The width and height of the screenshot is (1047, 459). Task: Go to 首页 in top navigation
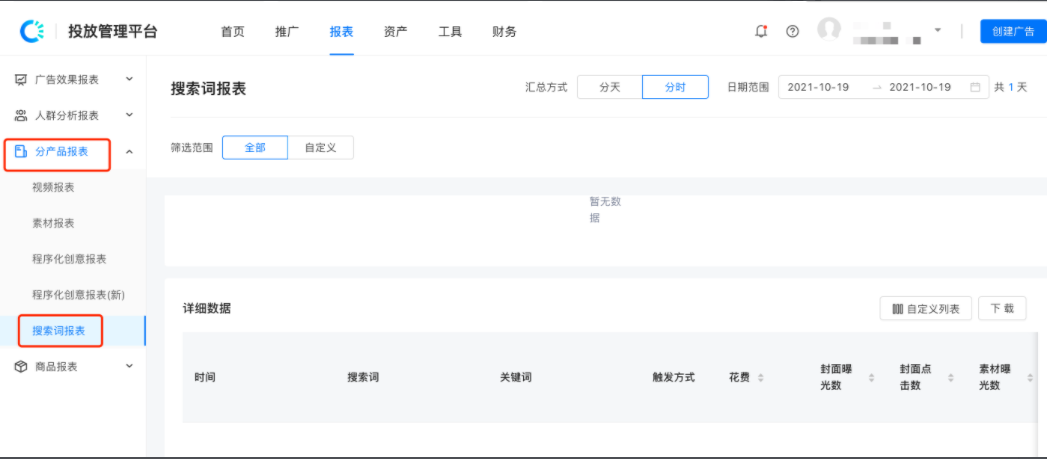[x=233, y=31]
